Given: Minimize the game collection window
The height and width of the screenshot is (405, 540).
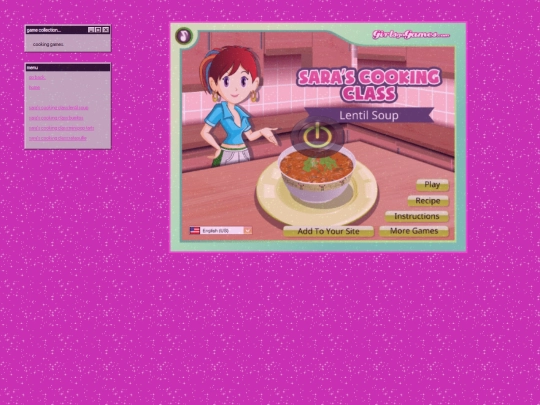Looking at the screenshot, I should pyautogui.click(x=91, y=30).
